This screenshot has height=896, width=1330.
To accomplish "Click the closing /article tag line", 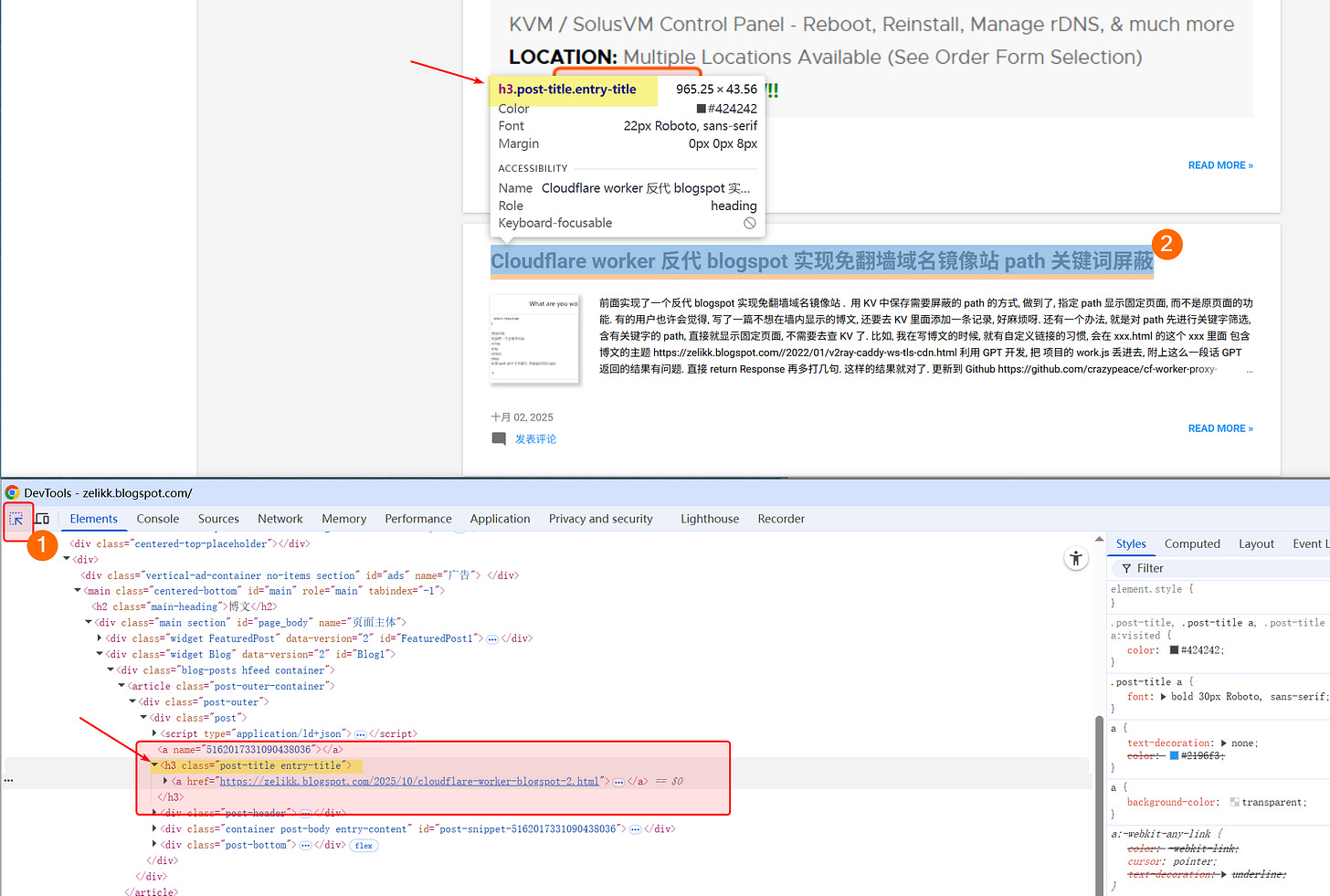I will click(152, 892).
